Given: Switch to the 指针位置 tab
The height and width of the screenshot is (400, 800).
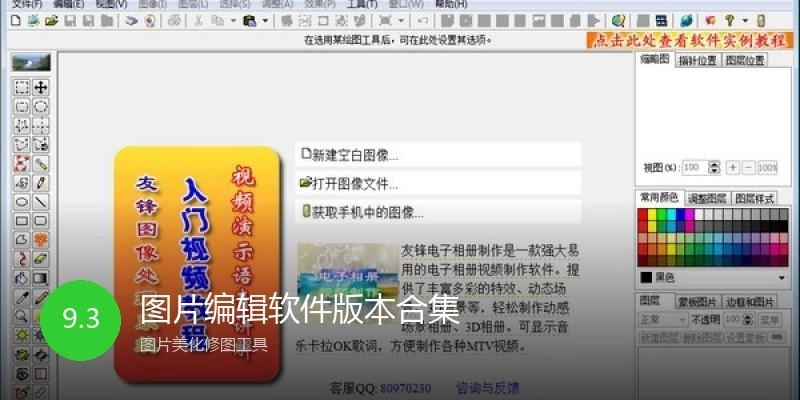Looking at the screenshot, I should click(697, 60).
